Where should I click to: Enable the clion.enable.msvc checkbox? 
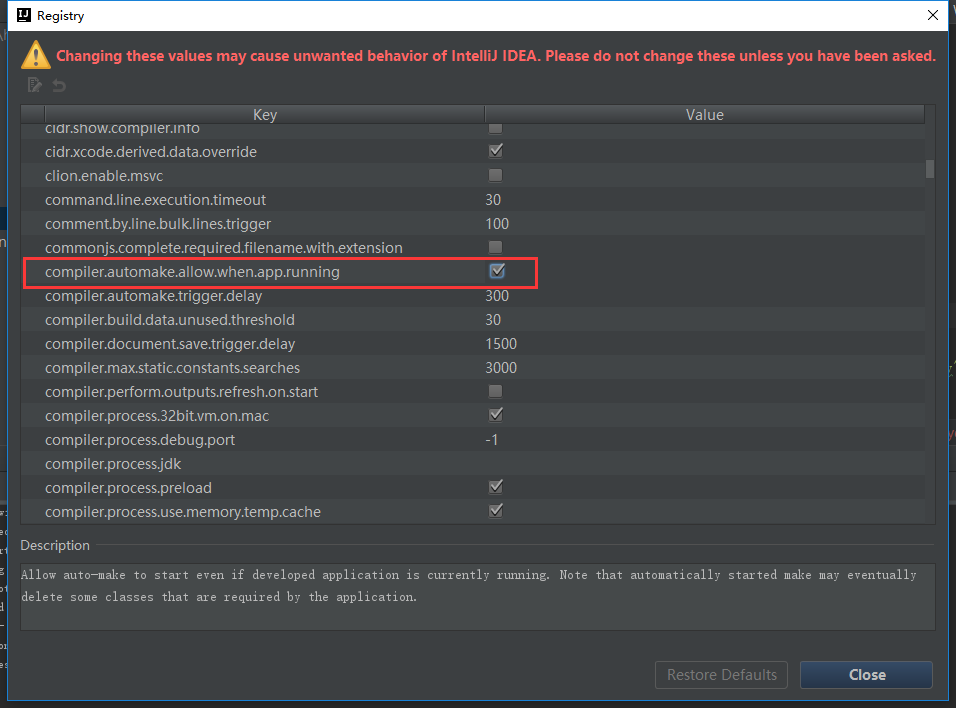click(495, 175)
